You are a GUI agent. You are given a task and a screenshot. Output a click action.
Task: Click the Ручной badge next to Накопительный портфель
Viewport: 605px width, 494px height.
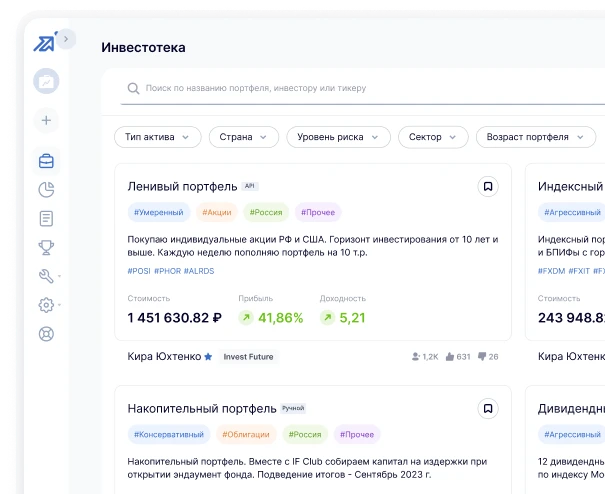[293, 408]
